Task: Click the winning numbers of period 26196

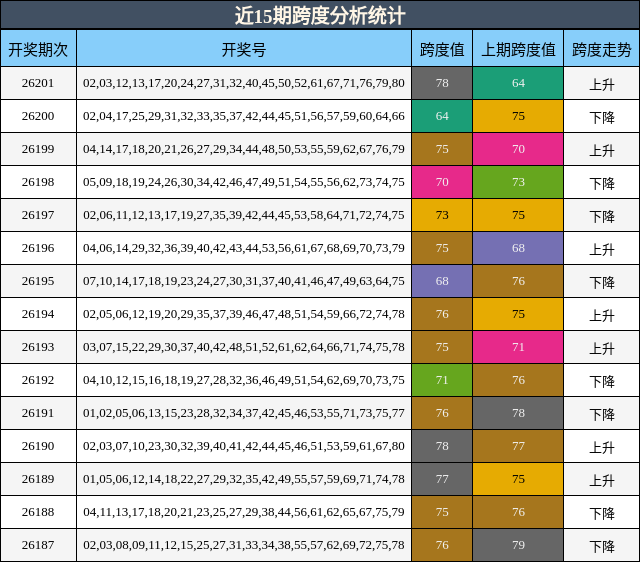Action: (244, 249)
